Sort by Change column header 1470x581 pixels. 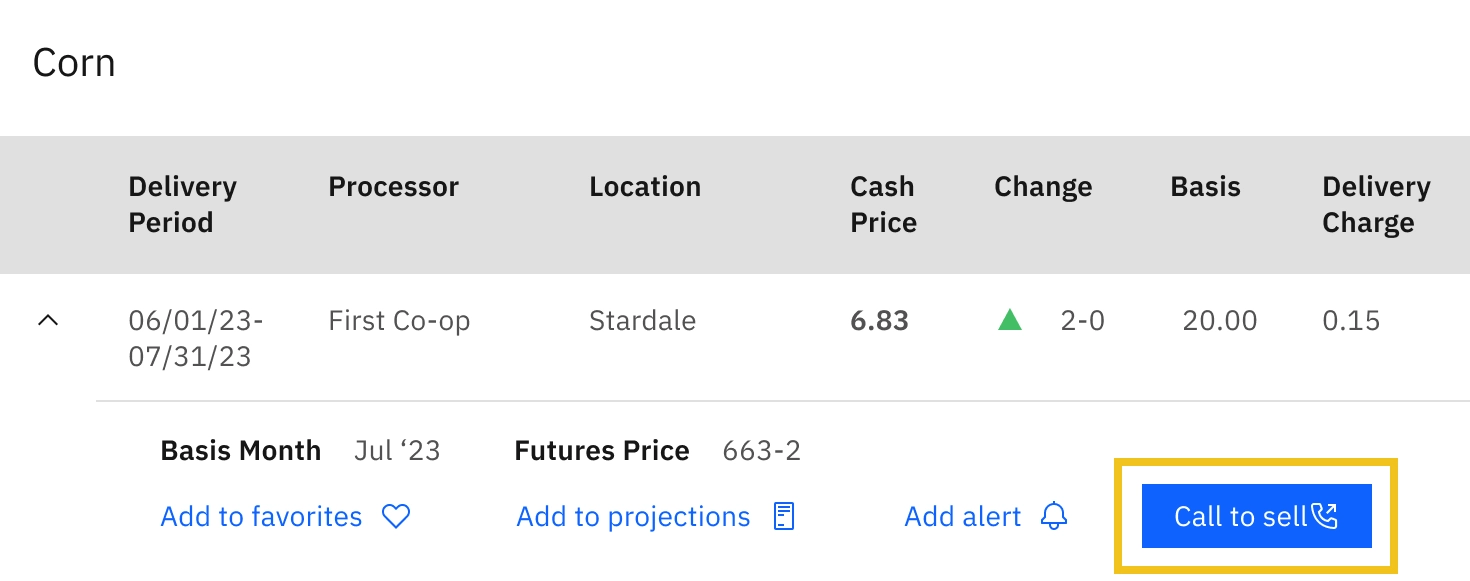pos(1043,187)
